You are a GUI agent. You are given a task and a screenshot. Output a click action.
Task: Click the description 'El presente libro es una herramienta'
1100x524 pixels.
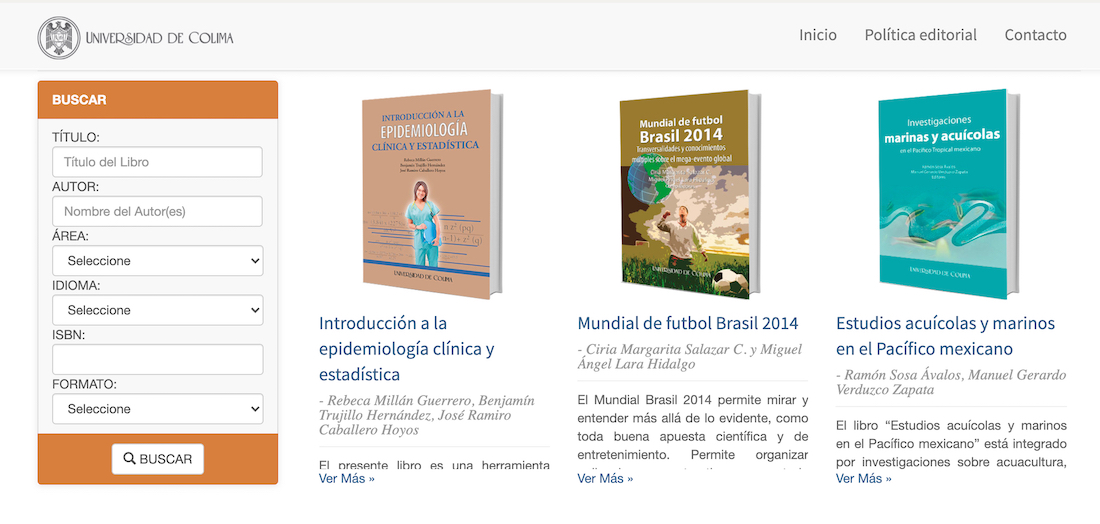(434, 464)
